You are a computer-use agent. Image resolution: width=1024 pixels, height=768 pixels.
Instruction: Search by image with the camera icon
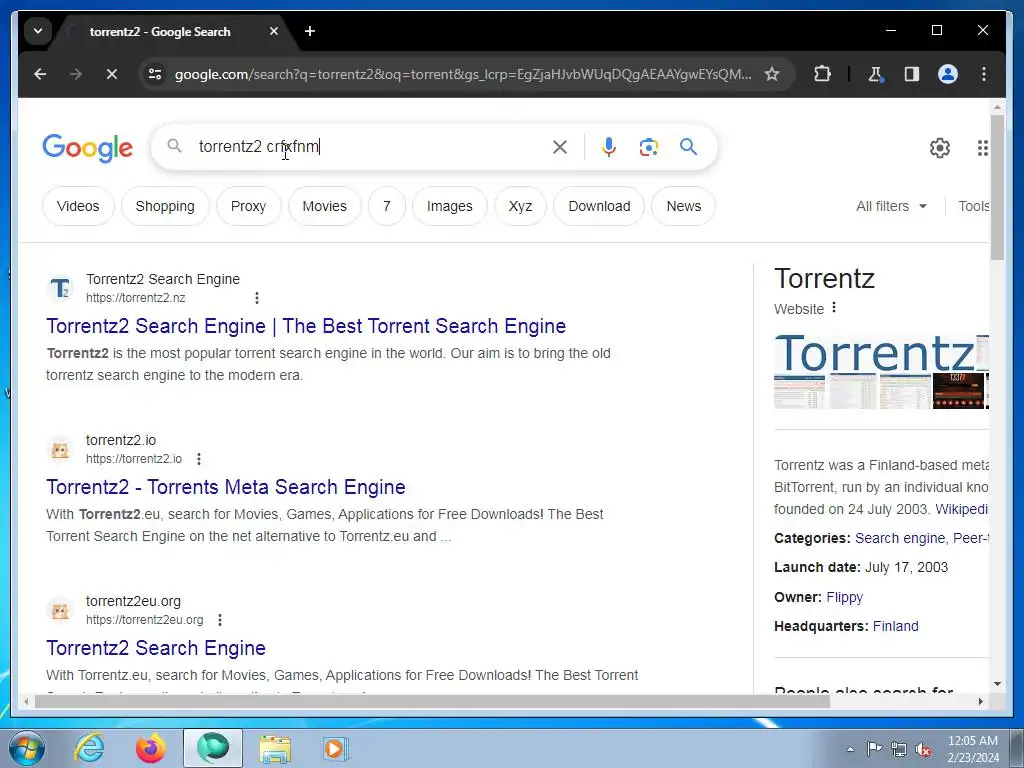(648, 147)
